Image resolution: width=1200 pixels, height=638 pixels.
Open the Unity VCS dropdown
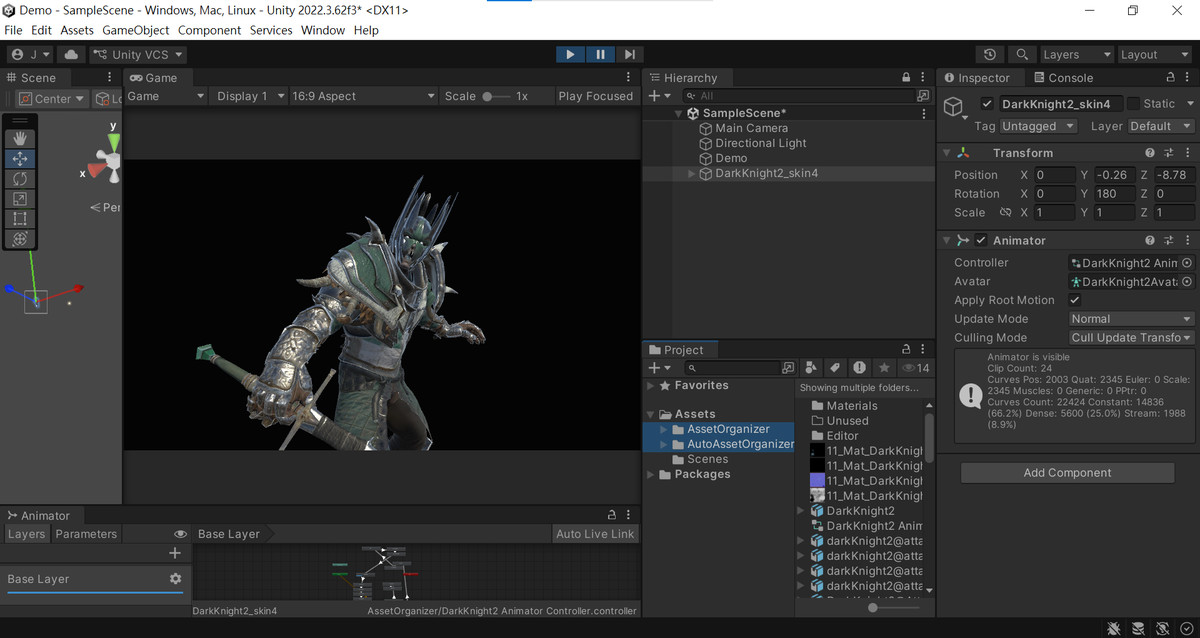coord(138,55)
